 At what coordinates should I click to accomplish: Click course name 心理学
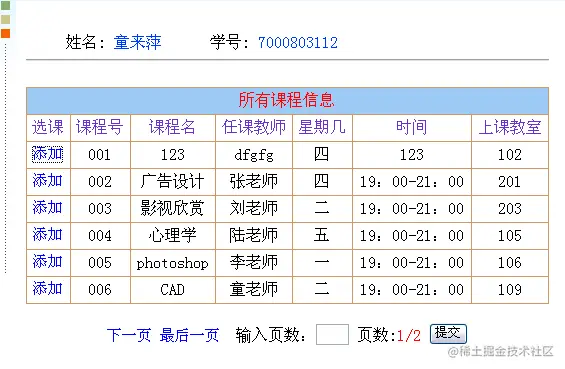172,235
